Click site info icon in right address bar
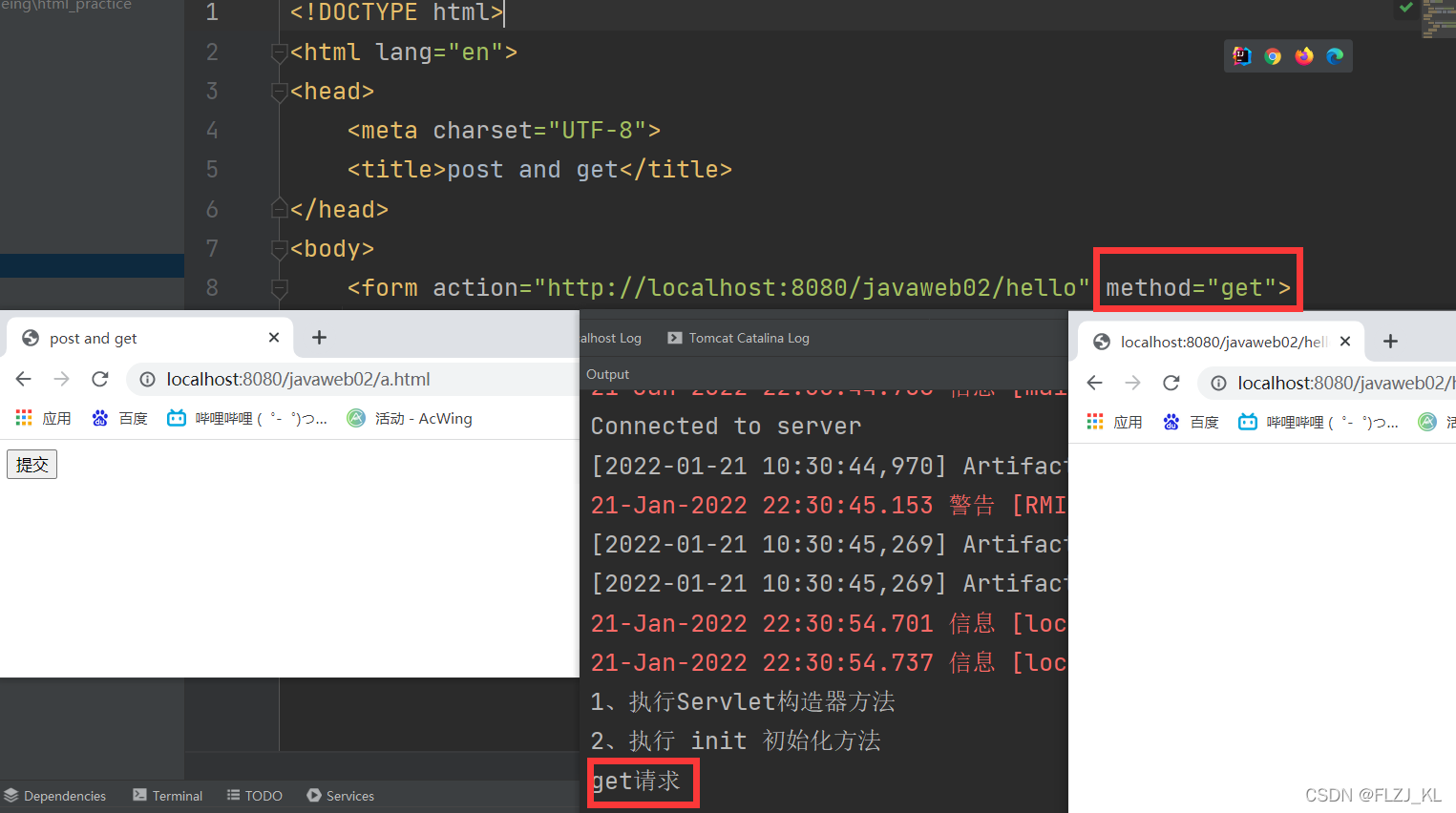The width and height of the screenshot is (1456, 813). pos(1219,384)
